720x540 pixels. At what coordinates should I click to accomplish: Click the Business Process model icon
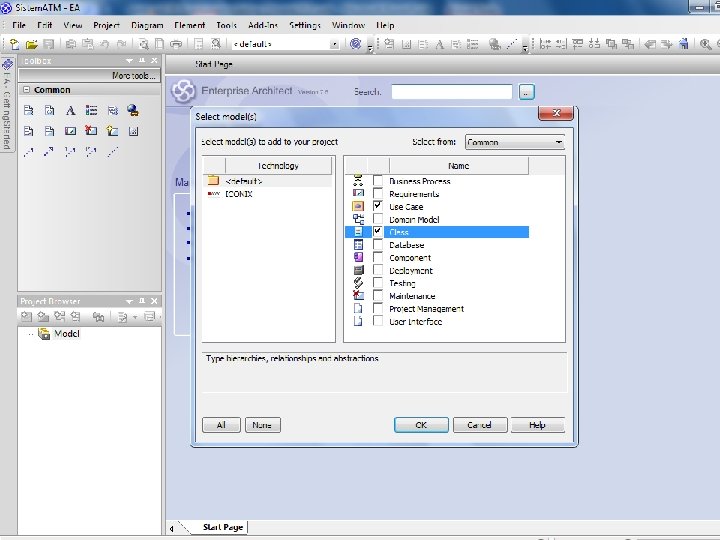tap(358, 180)
